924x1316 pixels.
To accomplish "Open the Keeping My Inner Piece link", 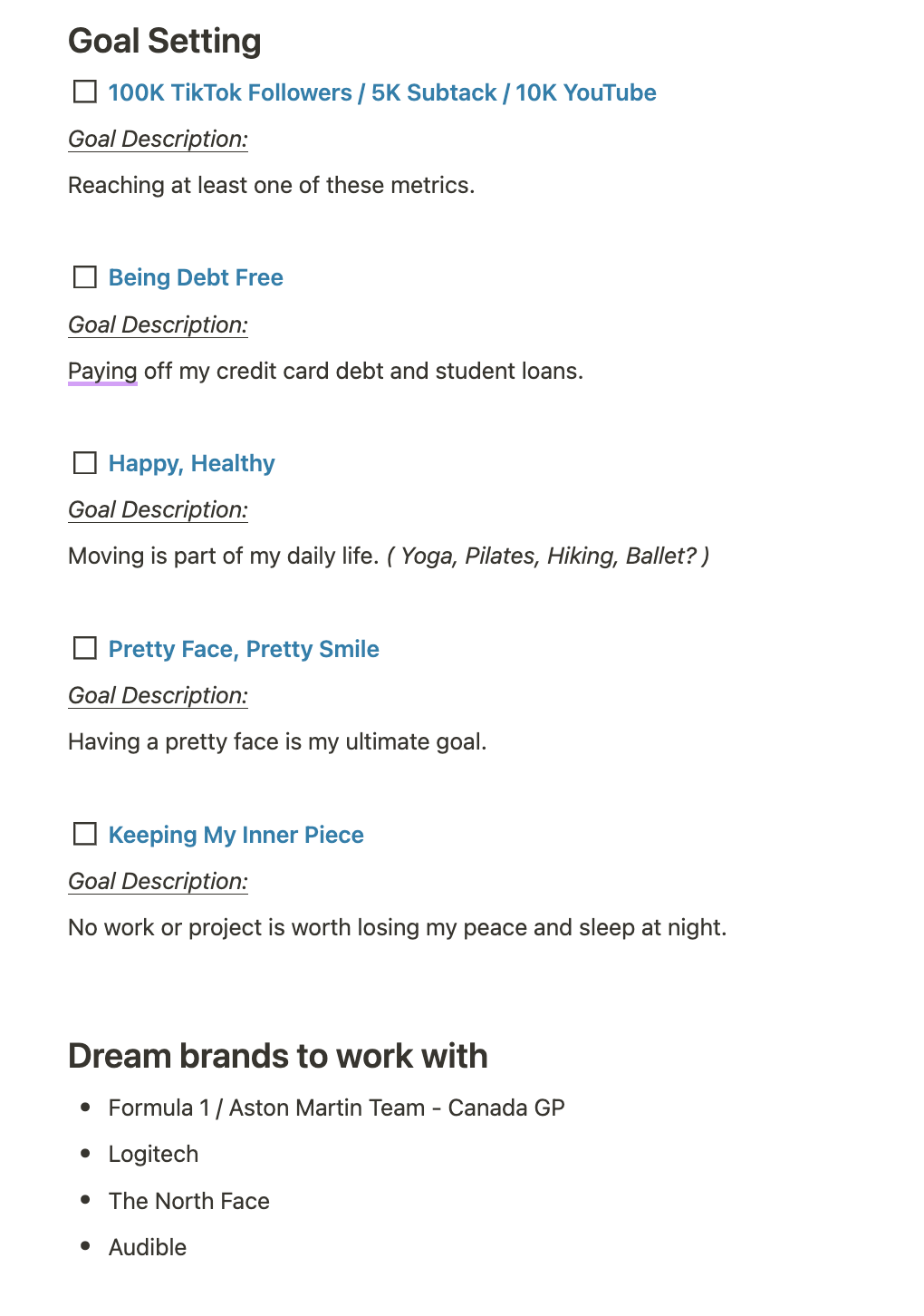I will click(x=236, y=835).
